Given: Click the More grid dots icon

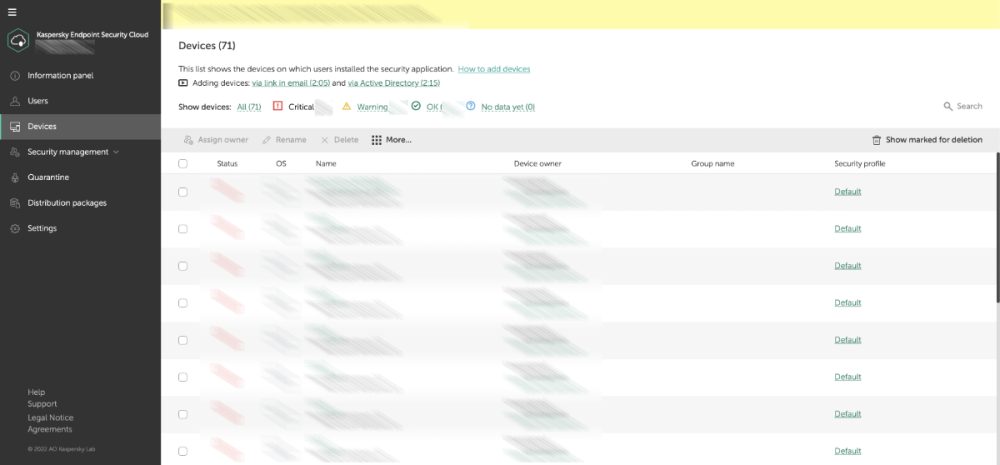Looking at the screenshot, I should [x=376, y=140].
